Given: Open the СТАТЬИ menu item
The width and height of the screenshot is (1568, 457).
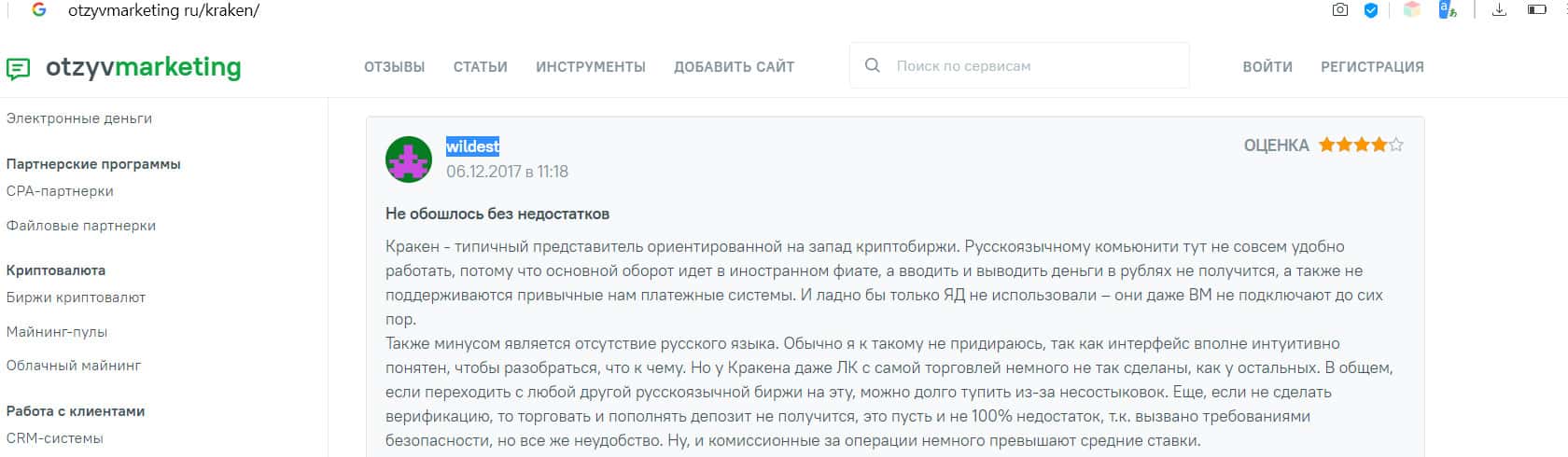Looking at the screenshot, I should (x=480, y=67).
